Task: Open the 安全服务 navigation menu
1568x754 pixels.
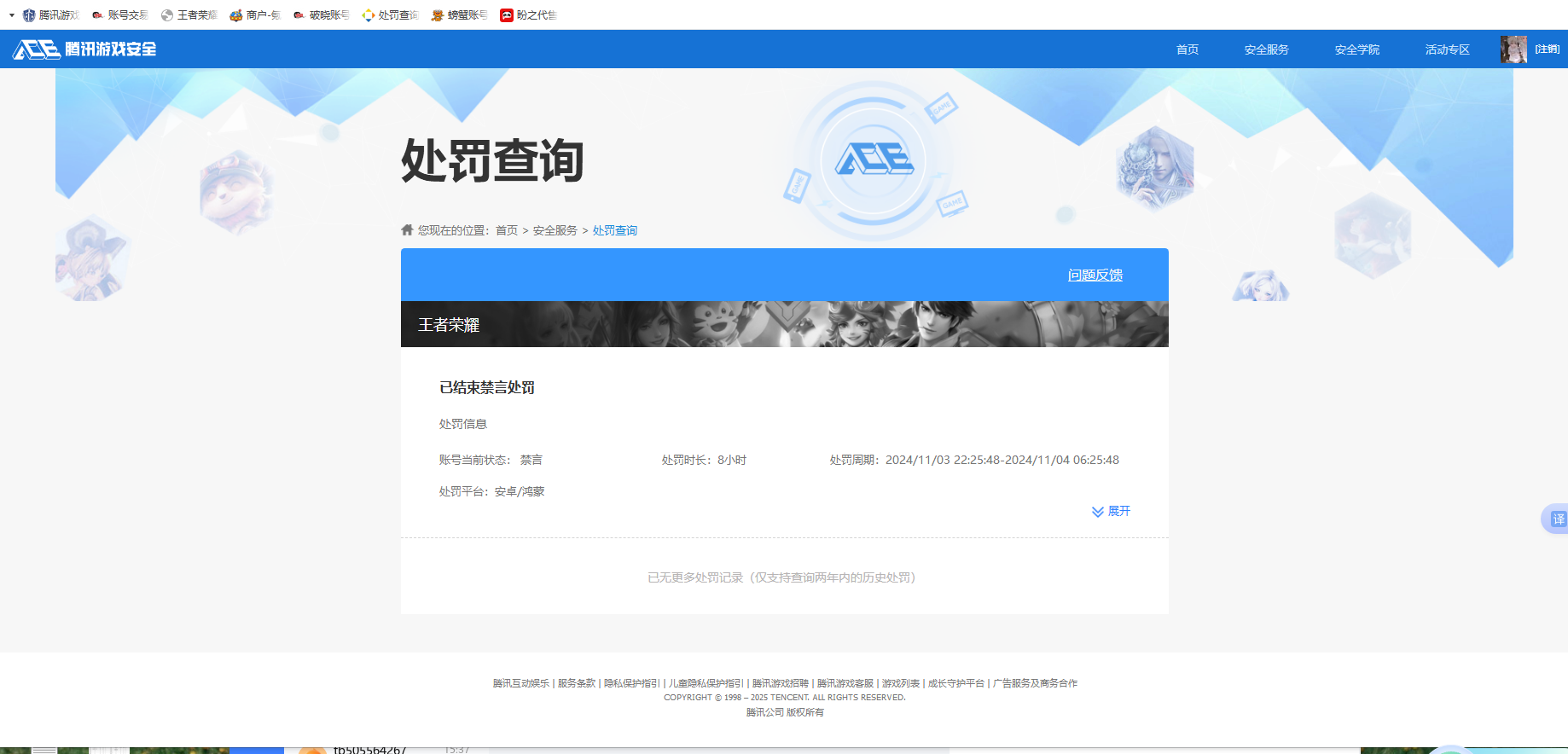Action: pos(1266,49)
